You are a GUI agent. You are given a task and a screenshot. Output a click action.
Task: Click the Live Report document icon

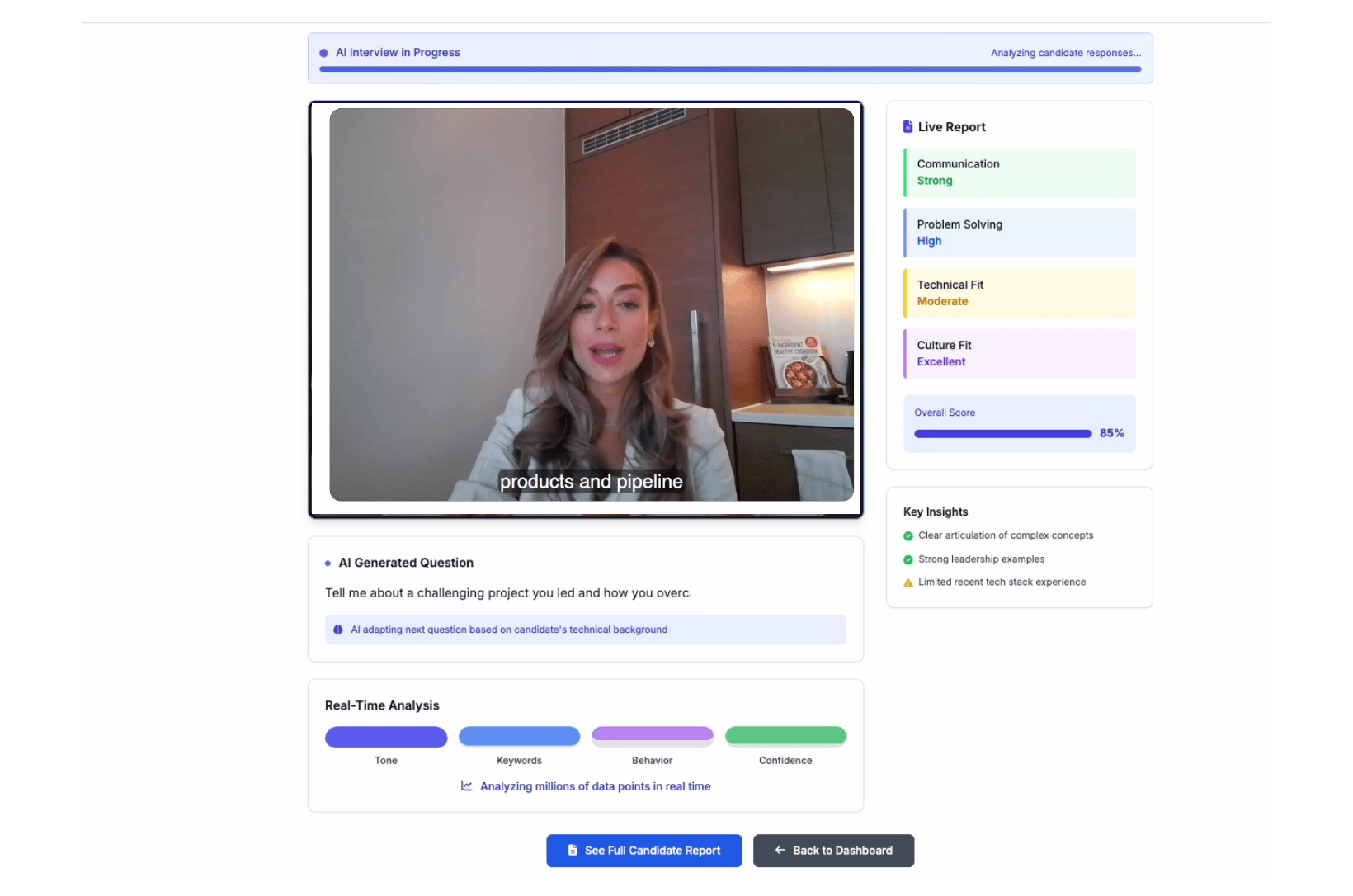click(907, 126)
